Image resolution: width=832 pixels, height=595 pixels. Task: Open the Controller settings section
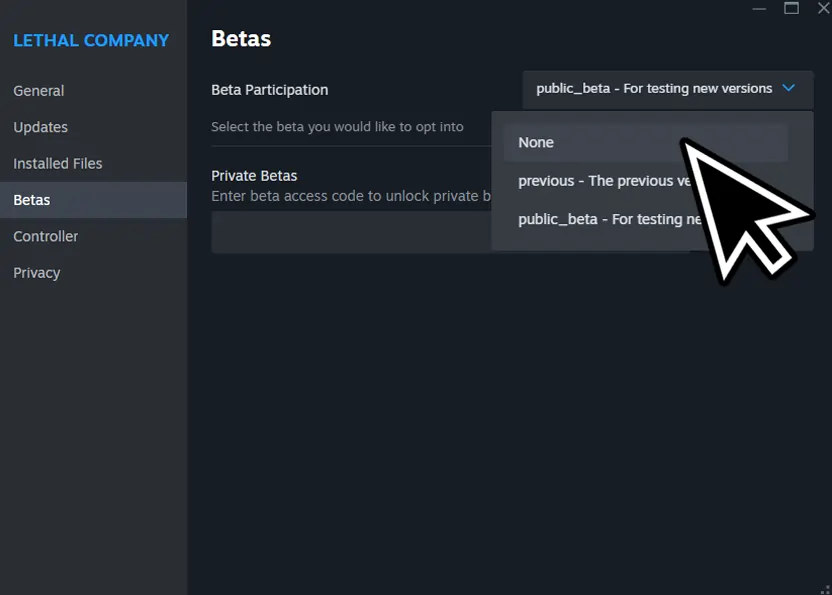[x=45, y=236]
